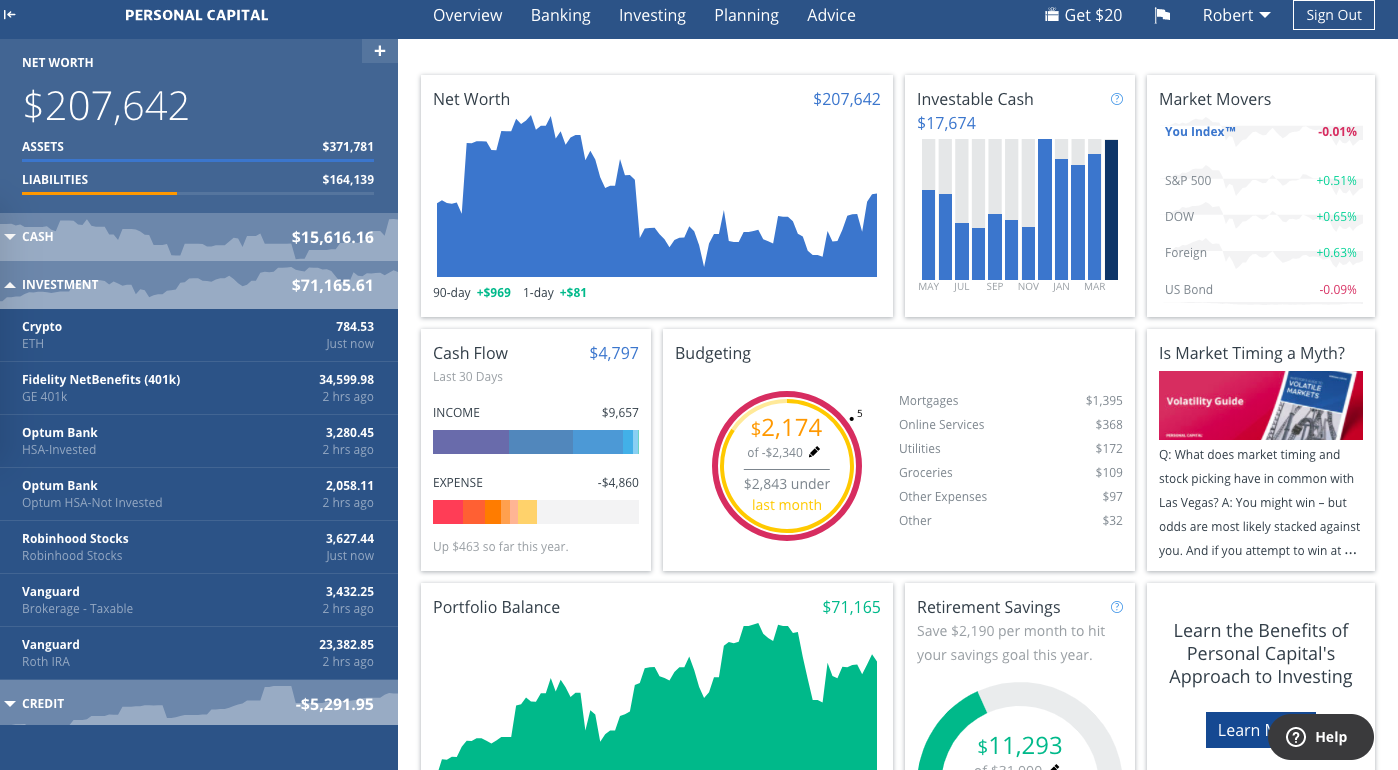The height and width of the screenshot is (770, 1398).
Task: Click the Volatility Guide thumbnail image
Action: click(x=1260, y=405)
